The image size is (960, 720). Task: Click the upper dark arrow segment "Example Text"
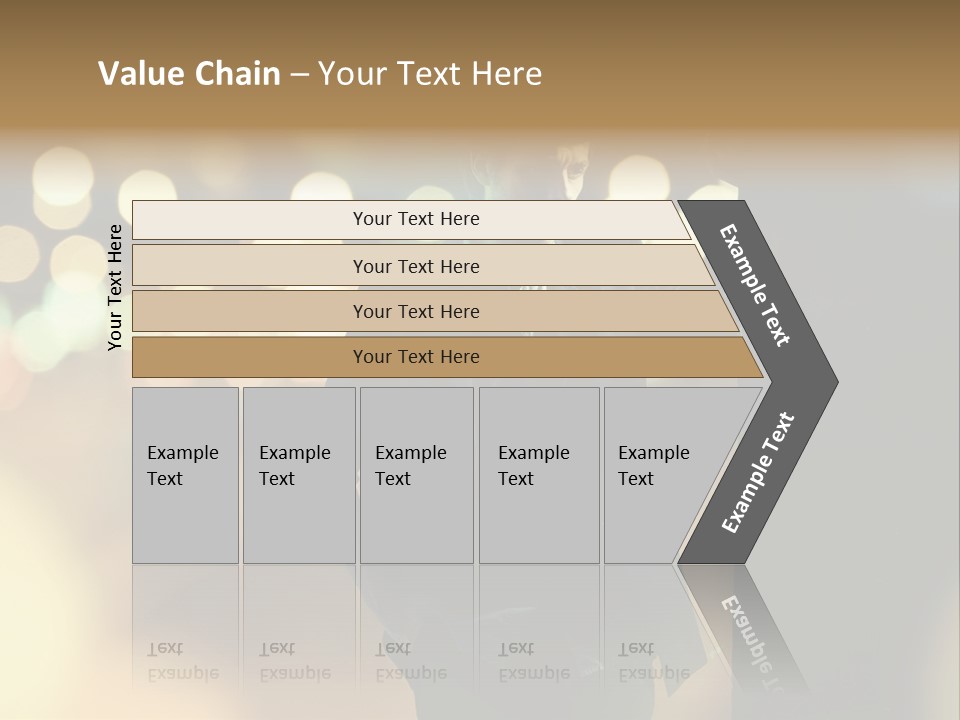point(755,286)
